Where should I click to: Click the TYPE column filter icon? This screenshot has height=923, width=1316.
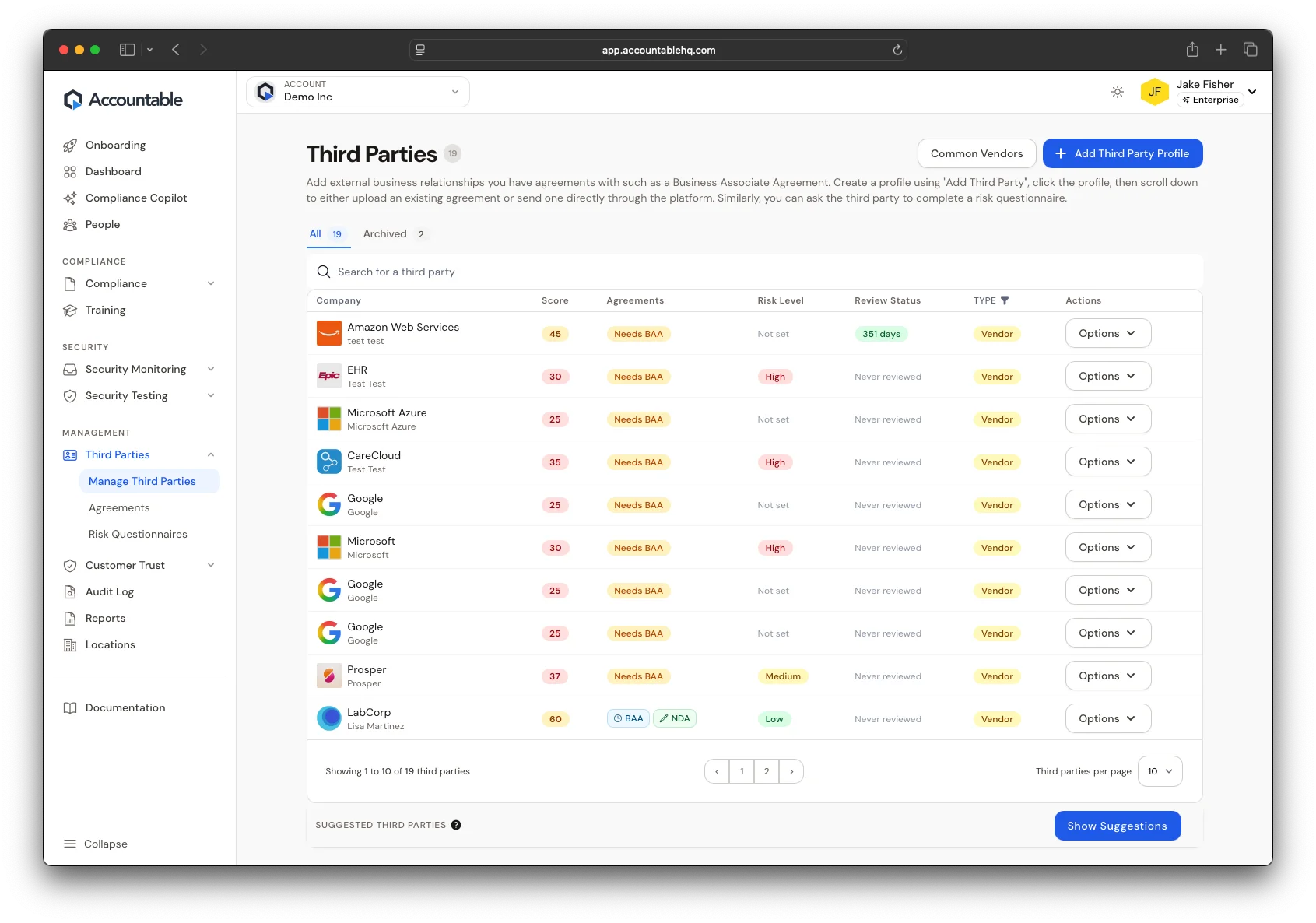[x=1005, y=300]
